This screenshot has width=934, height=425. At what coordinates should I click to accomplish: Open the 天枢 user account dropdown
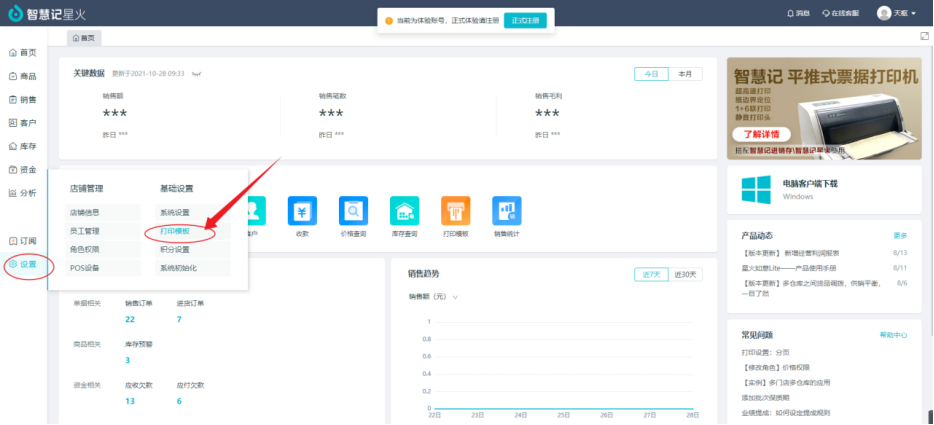[x=896, y=13]
